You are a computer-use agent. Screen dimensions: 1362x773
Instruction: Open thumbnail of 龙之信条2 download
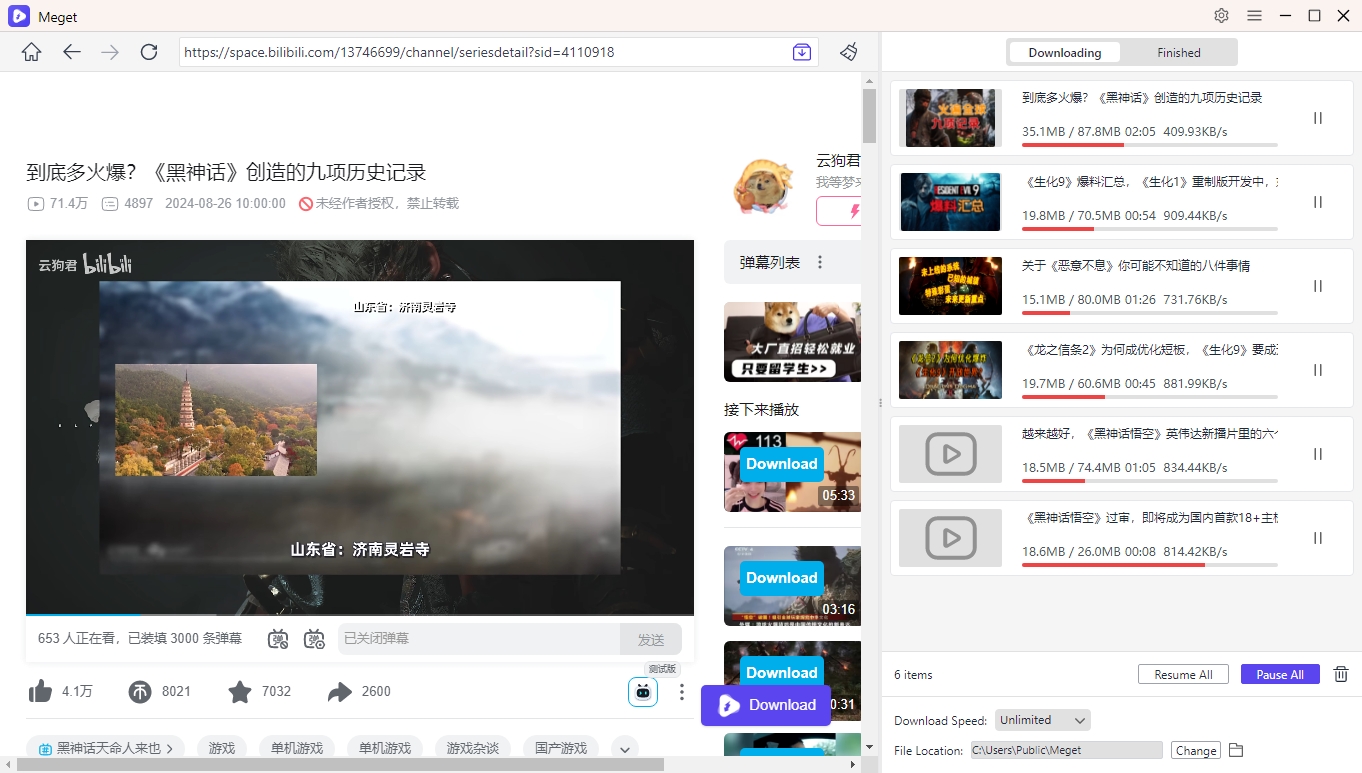950,370
